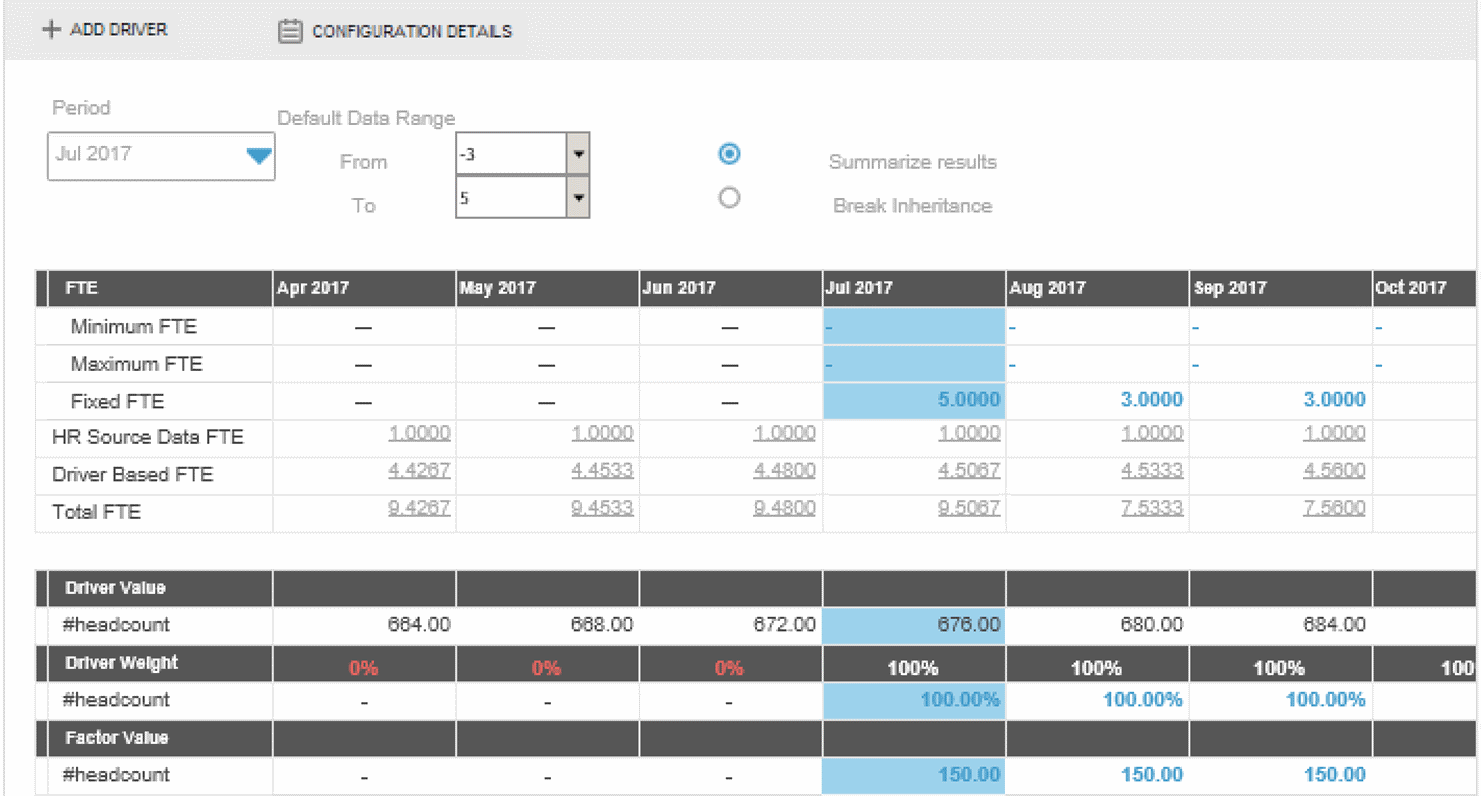Click the Factor Value section header
This screenshot has width=1481, height=796.
[x=116, y=738]
